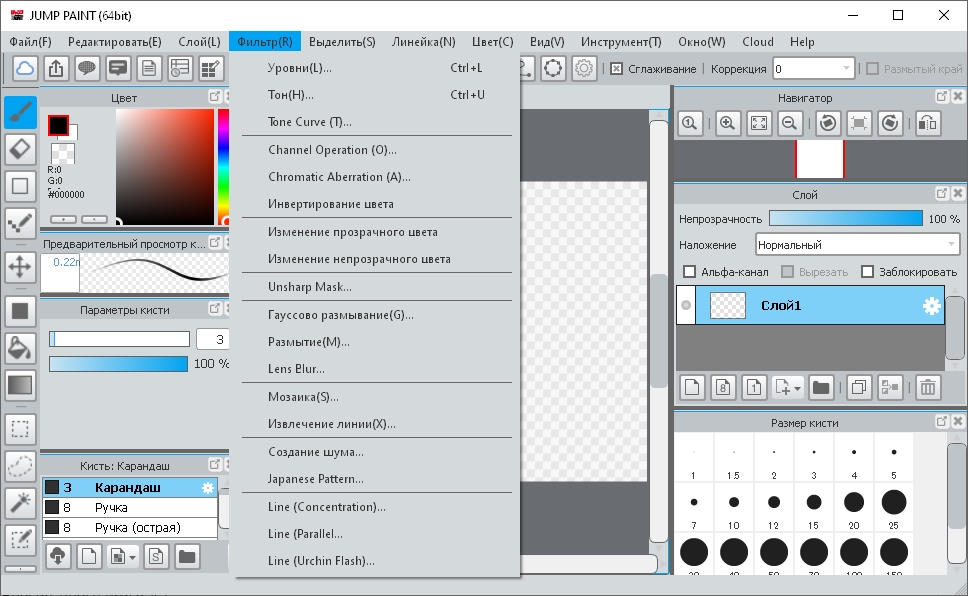The height and width of the screenshot is (596, 968).
Task: Open the Help menu
Action: point(803,42)
